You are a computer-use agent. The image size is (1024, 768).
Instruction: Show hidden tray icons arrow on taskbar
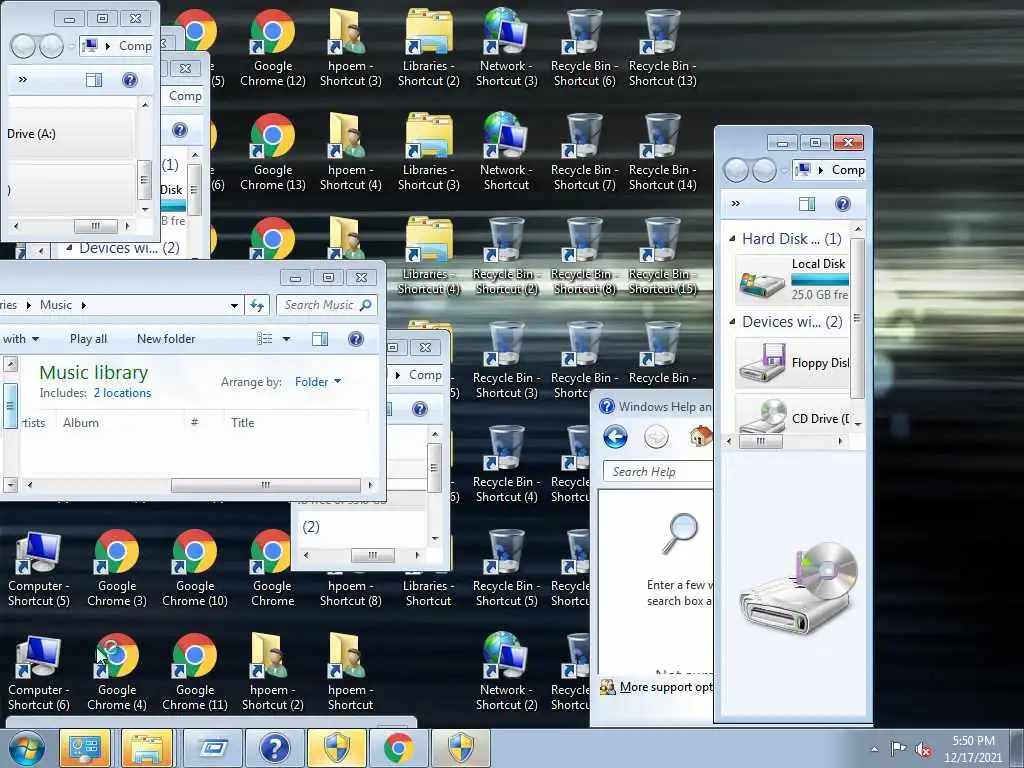874,749
